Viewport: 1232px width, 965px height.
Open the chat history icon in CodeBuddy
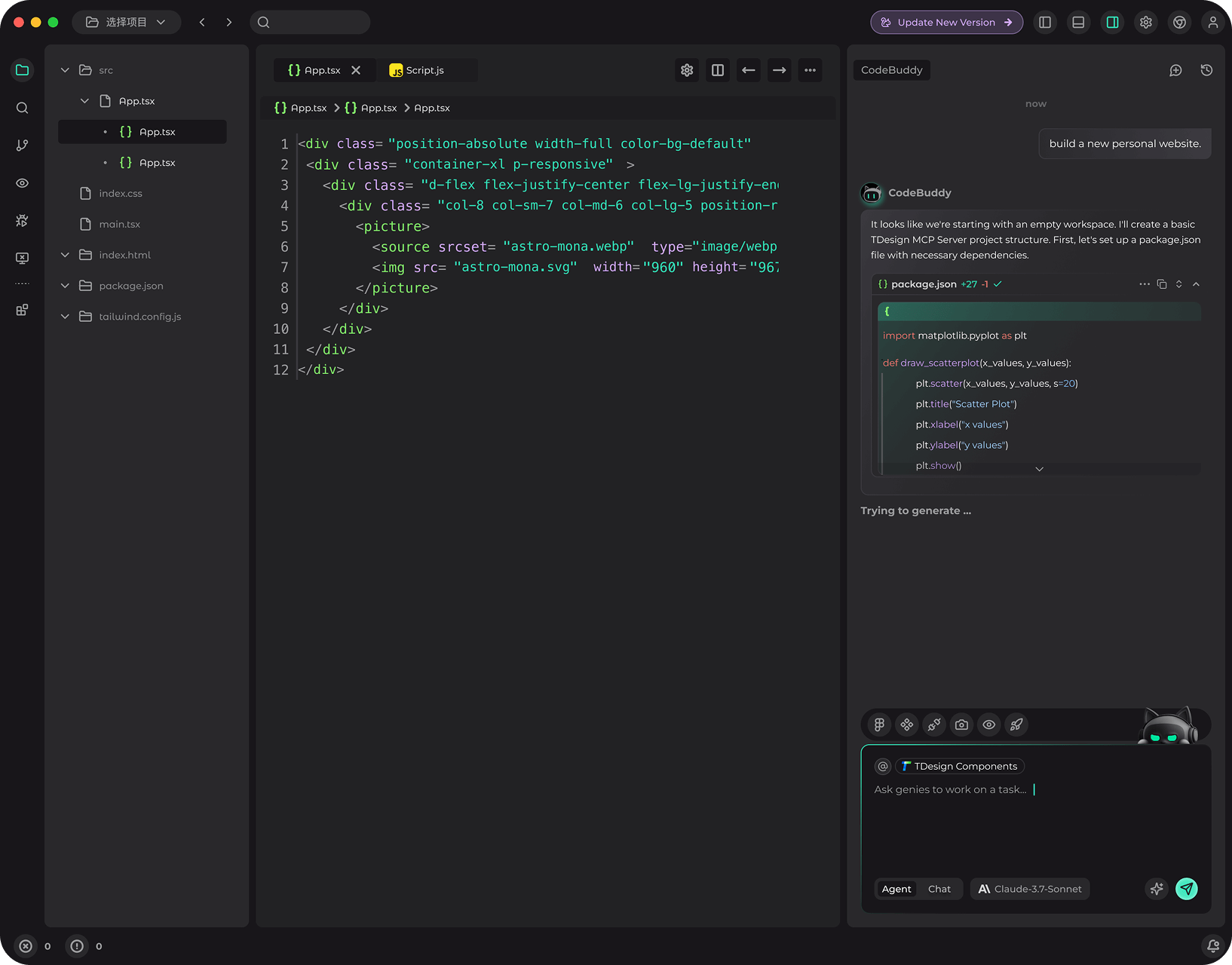(1206, 70)
